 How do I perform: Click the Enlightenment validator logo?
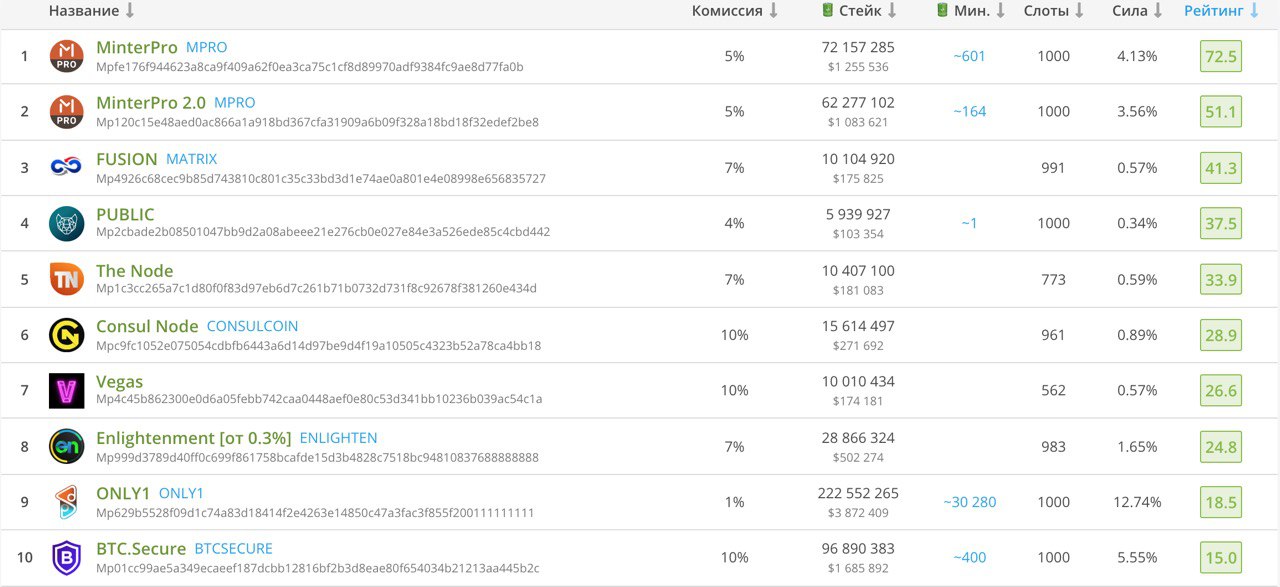click(67, 446)
